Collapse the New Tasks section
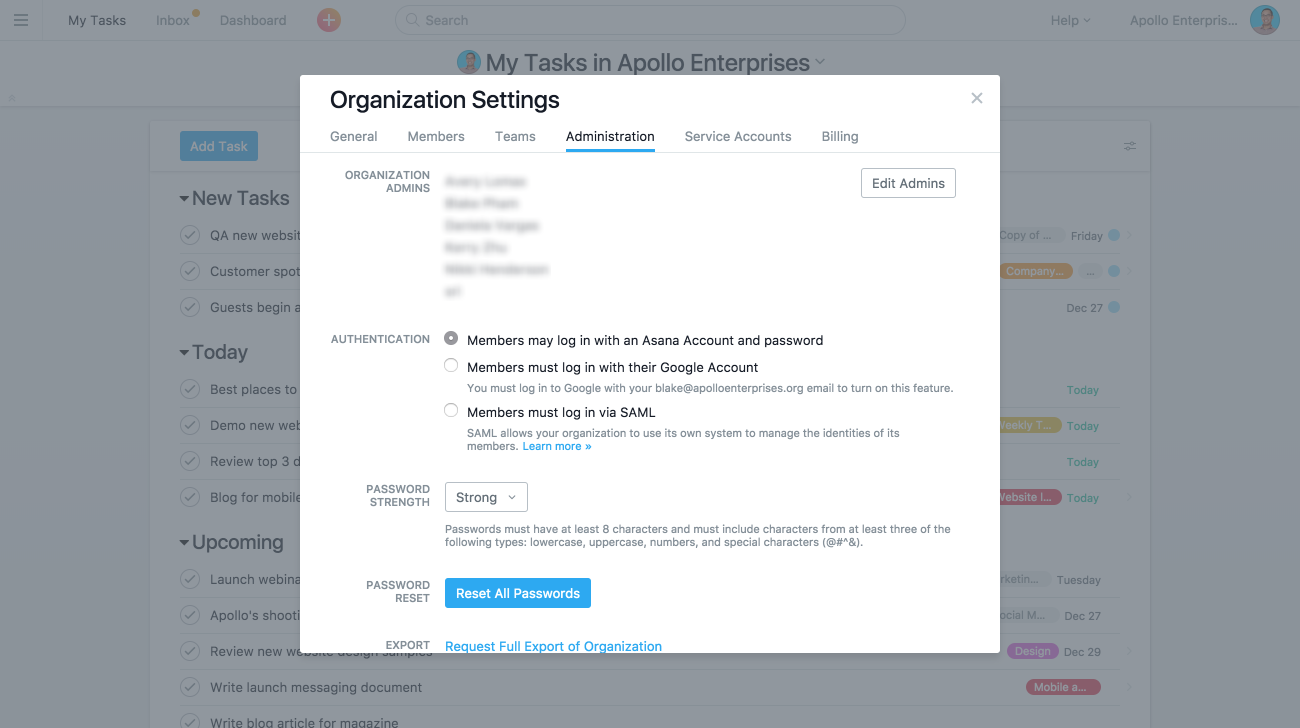The width and height of the screenshot is (1300, 728). (184, 199)
